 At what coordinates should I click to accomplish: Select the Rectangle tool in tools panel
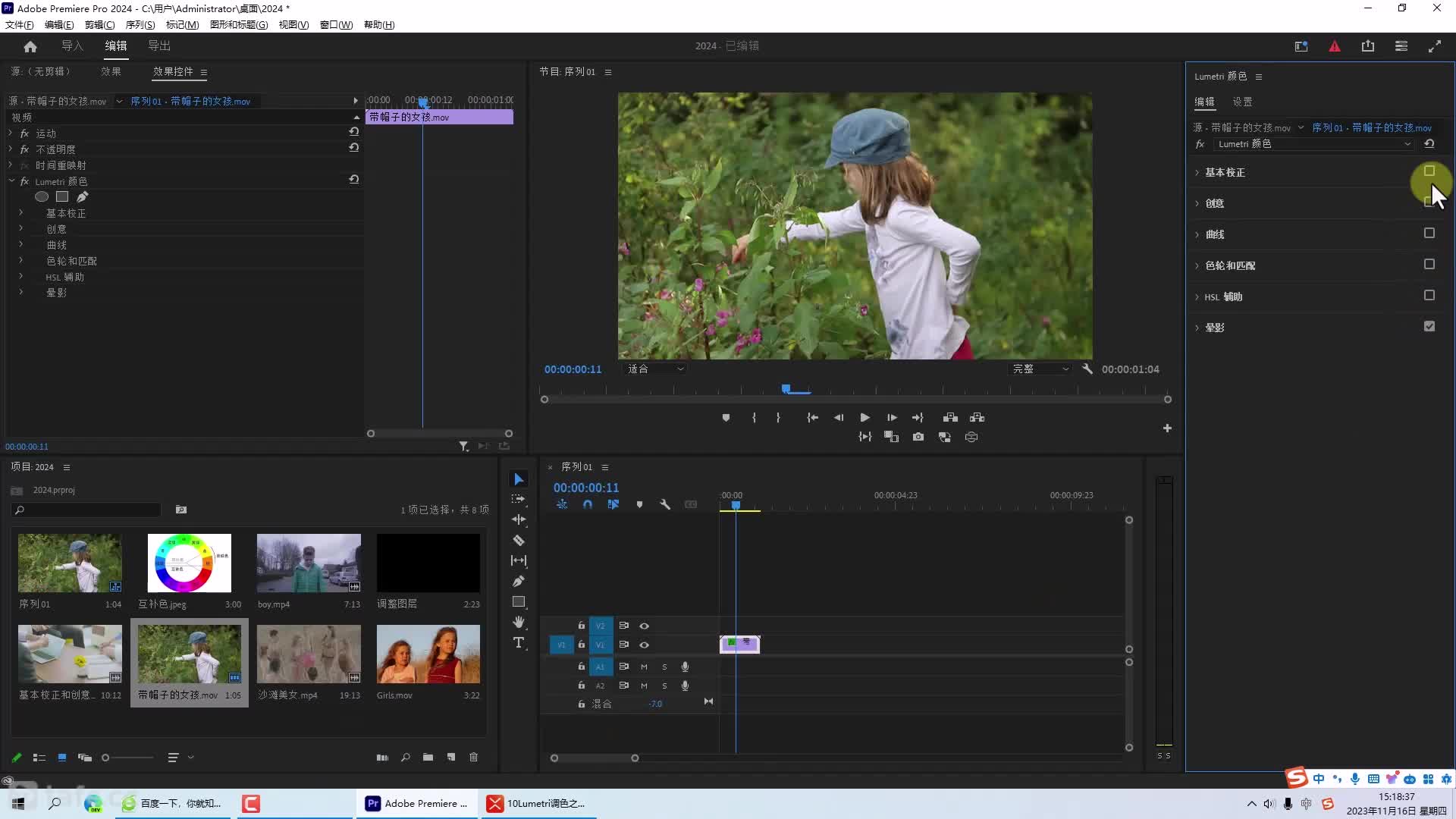click(x=519, y=601)
